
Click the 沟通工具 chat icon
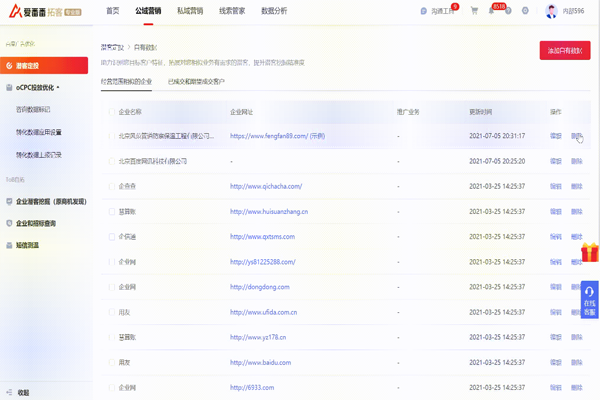click(x=425, y=11)
